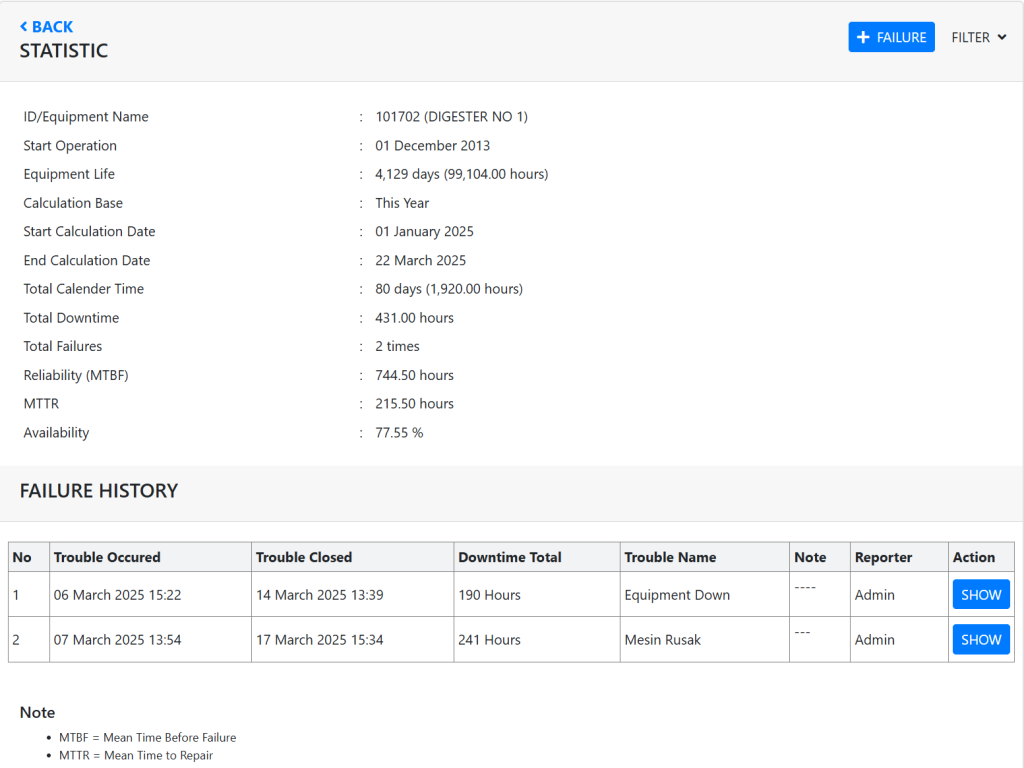Click the chevron arrow beside FILTER
The height and width of the screenshot is (768, 1024).
pos(1001,37)
